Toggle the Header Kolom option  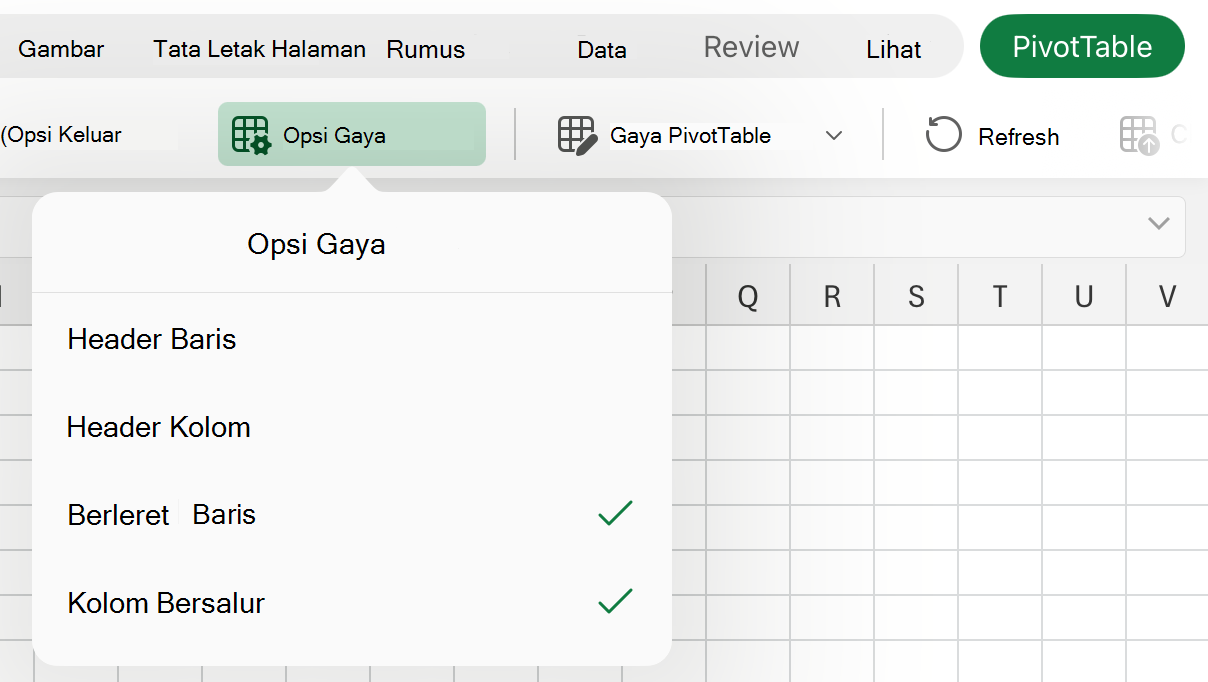point(351,427)
